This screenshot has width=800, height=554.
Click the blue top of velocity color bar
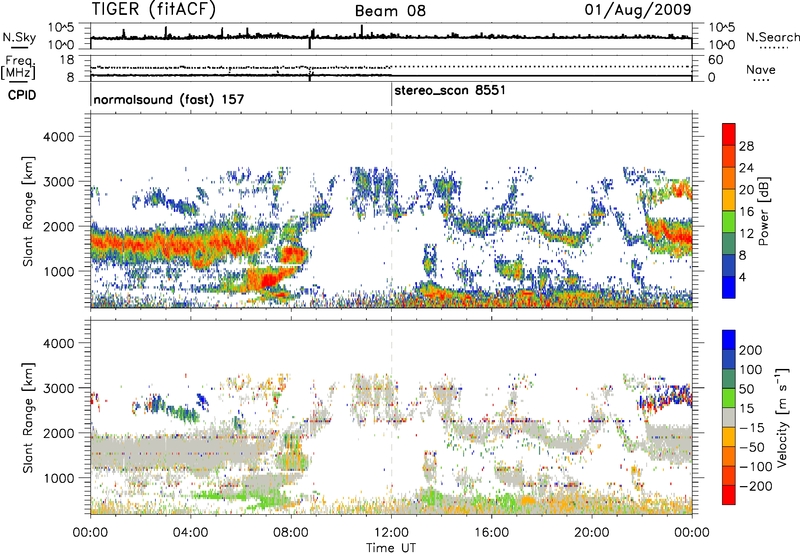(729, 340)
